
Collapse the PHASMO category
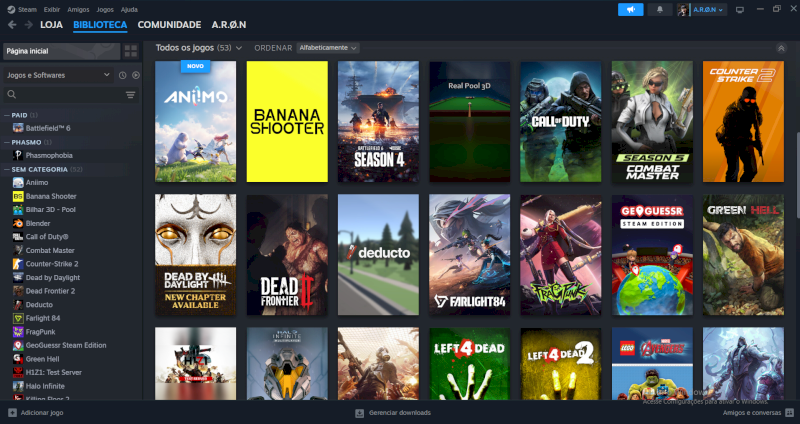[x=7, y=142]
